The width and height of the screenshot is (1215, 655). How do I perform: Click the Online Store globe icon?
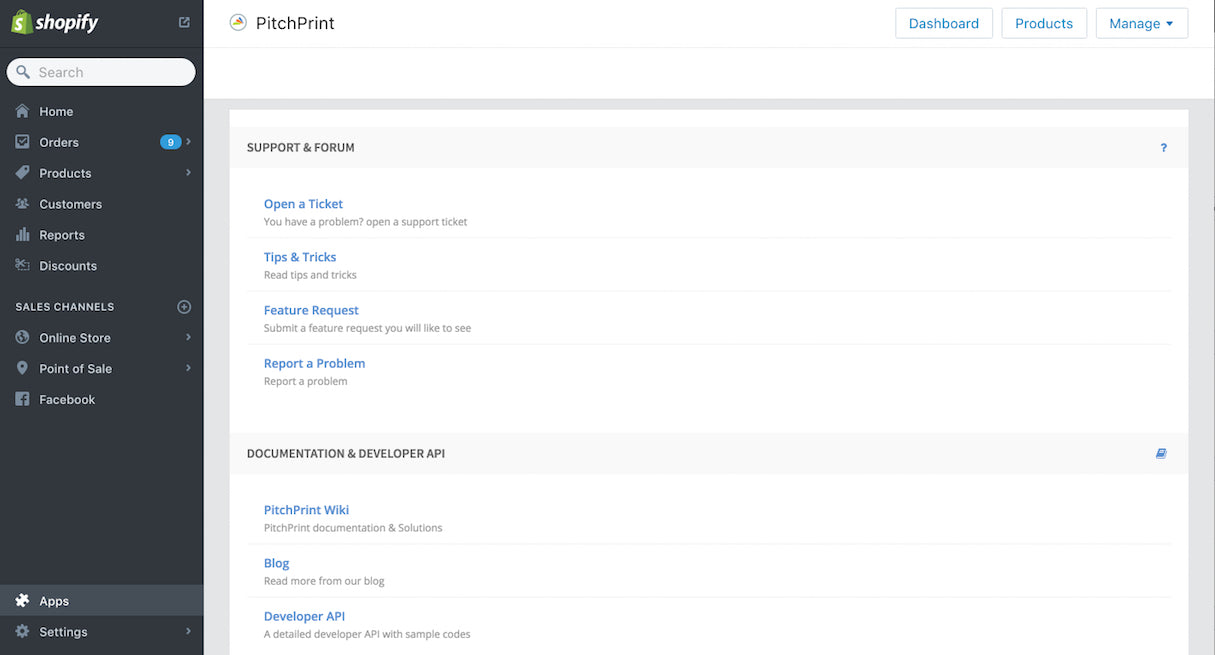coord(22,338)
